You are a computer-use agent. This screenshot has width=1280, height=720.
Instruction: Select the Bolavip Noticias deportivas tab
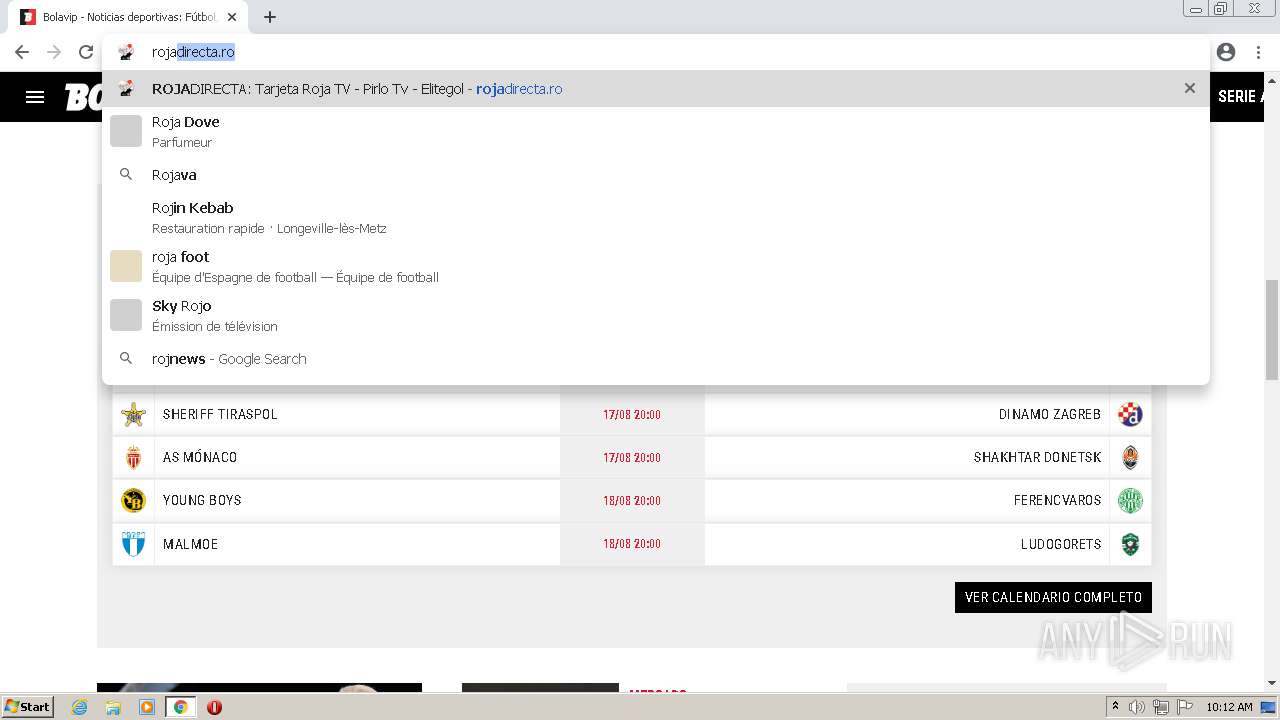(128, 17)
